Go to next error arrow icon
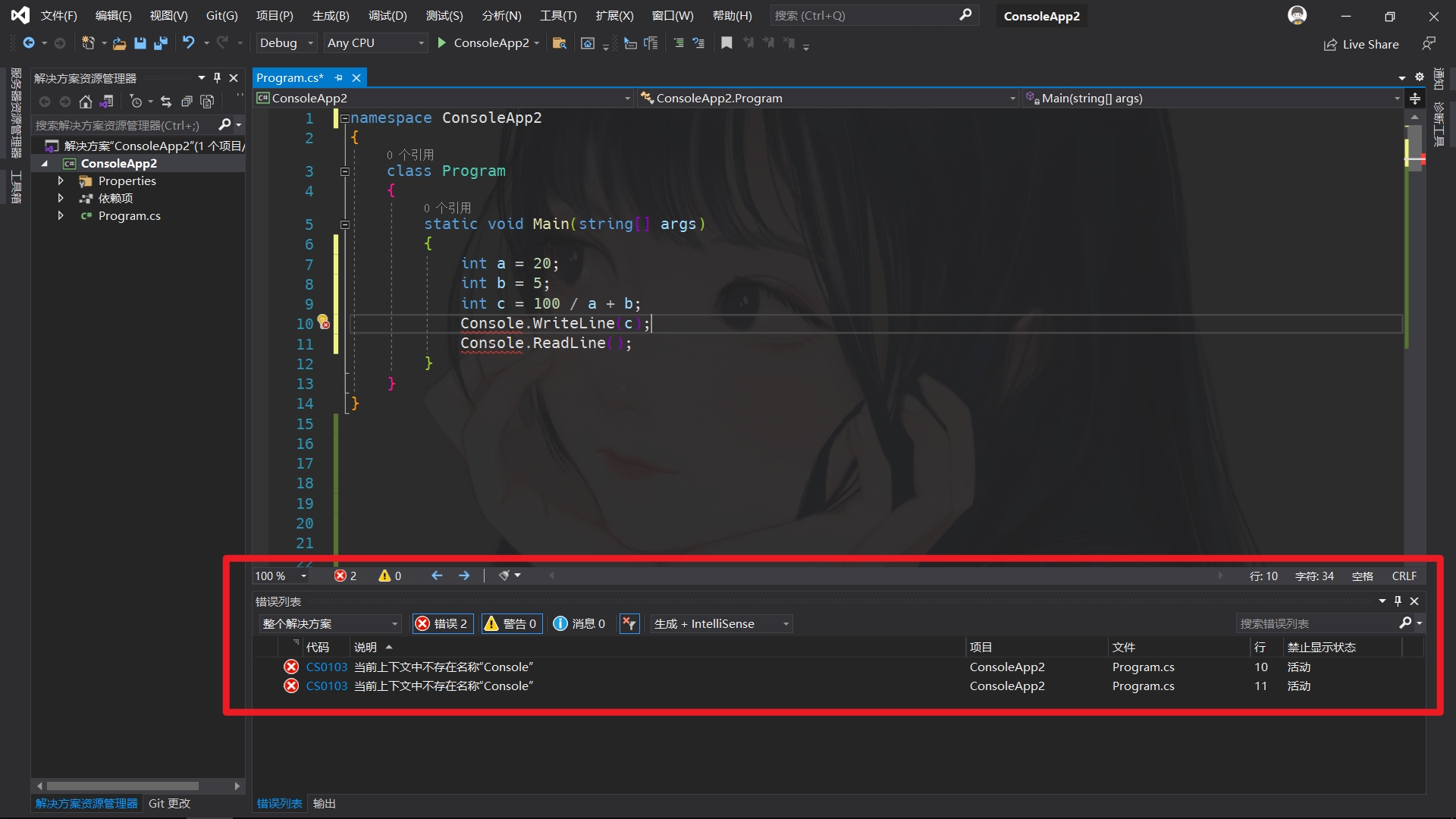The image size is (1456, 819). (464, 576)
